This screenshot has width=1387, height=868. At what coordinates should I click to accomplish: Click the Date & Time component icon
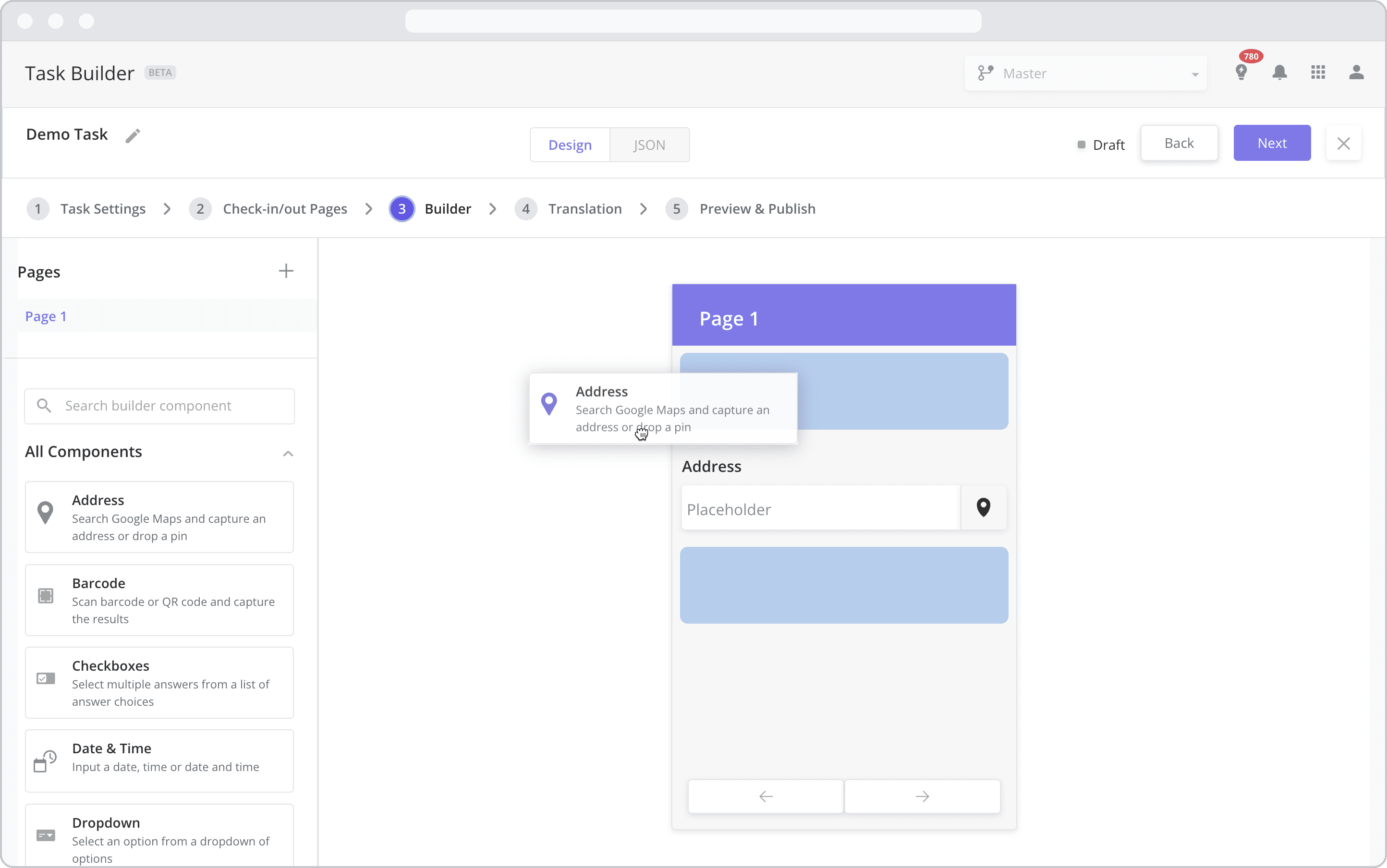click(x=45, y=761)
